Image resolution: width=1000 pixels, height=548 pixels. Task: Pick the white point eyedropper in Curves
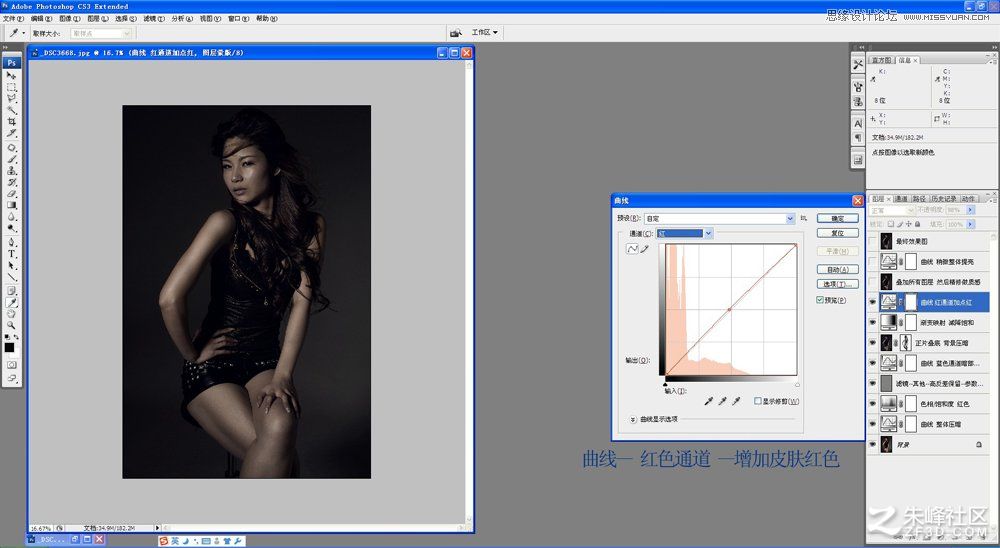tap(736, 401)
